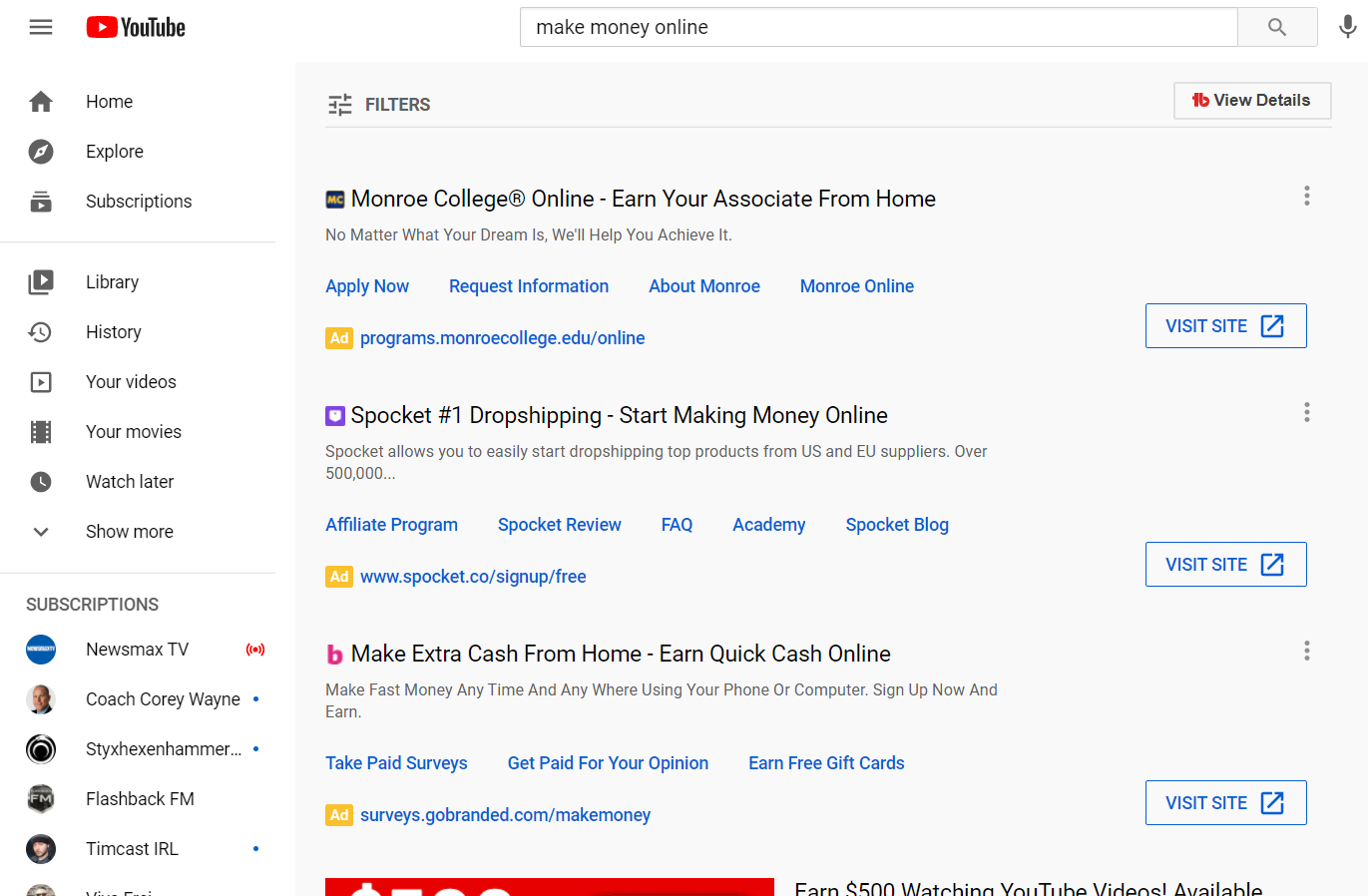This screenshot has width=1368, height=896.
Task: Click the Your videos play icon
Action: point(41,382)
